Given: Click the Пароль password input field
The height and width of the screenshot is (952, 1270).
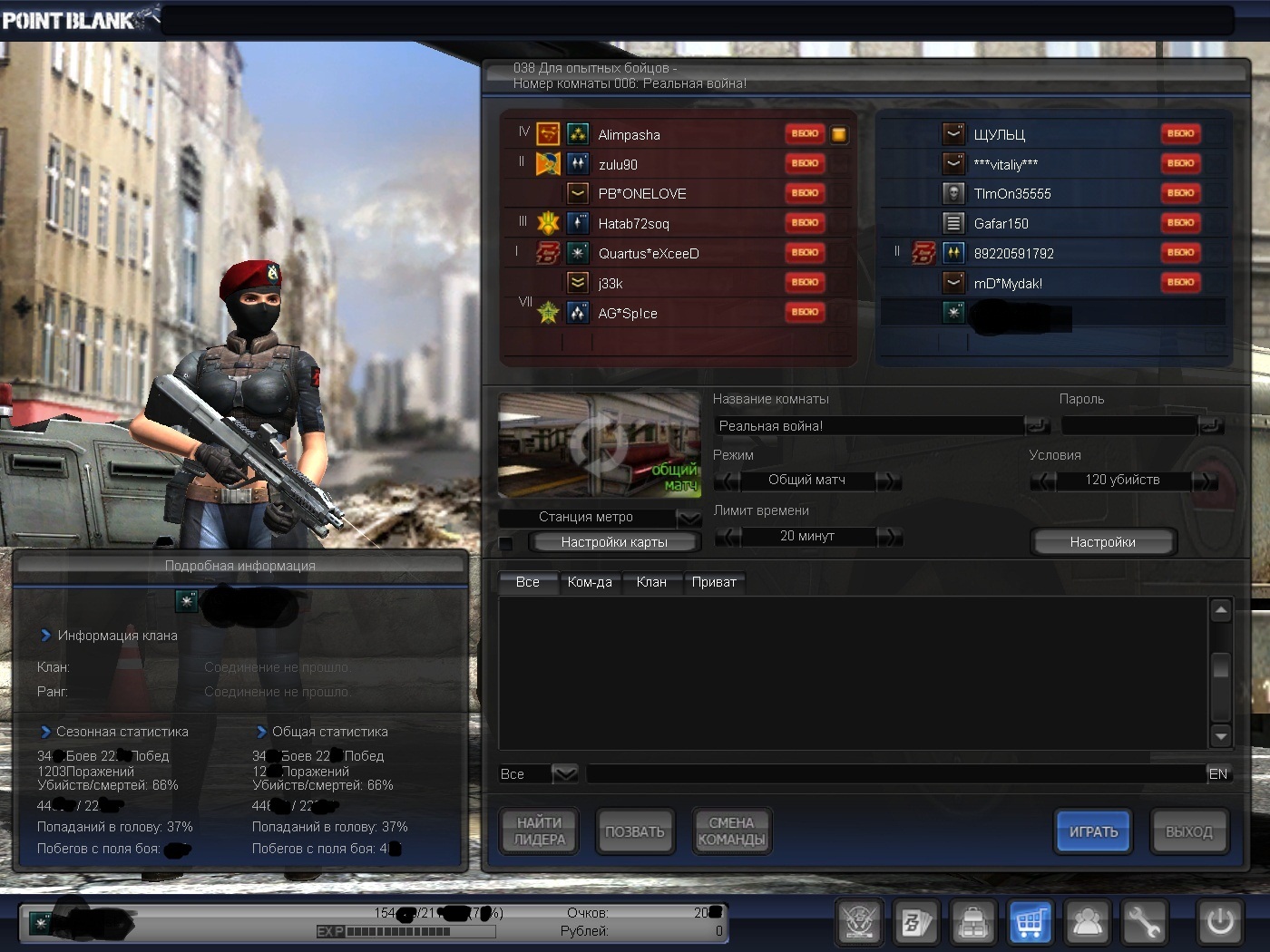Looking at the screenshot, I should pos(1128,426).
